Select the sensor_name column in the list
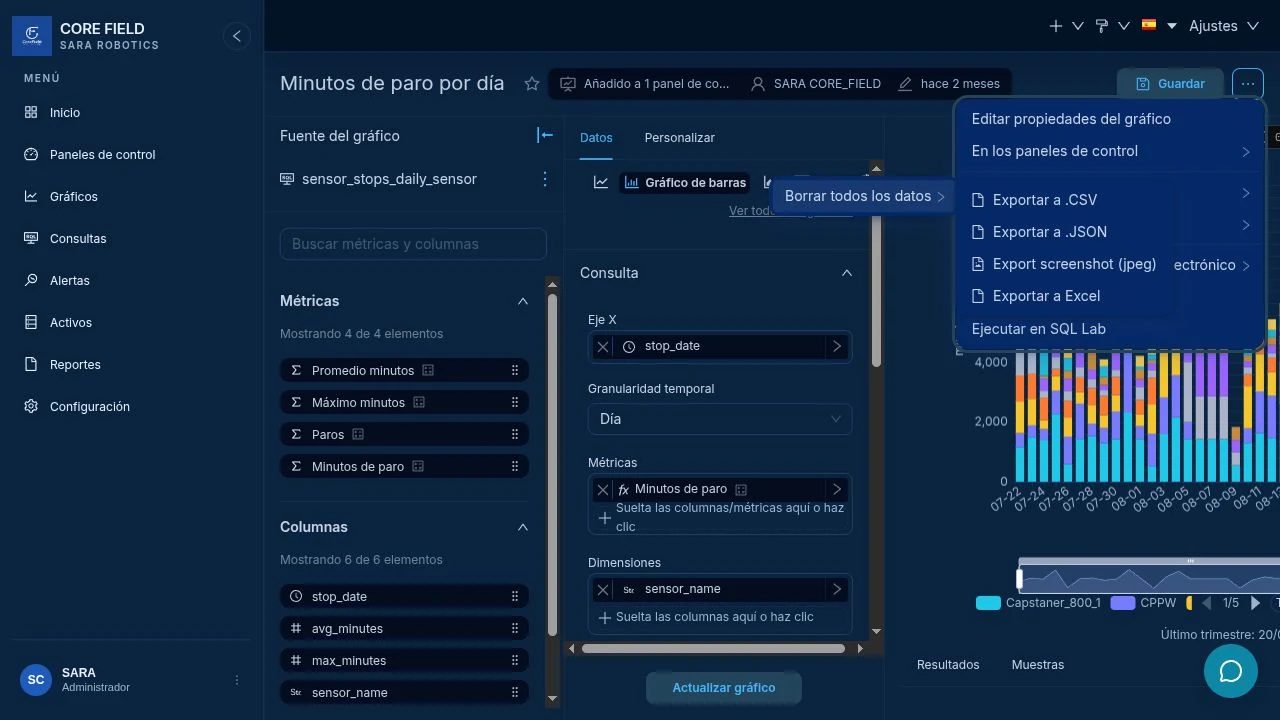The image size is (1280, 720). pyautogui.click(x=404, y=693)
